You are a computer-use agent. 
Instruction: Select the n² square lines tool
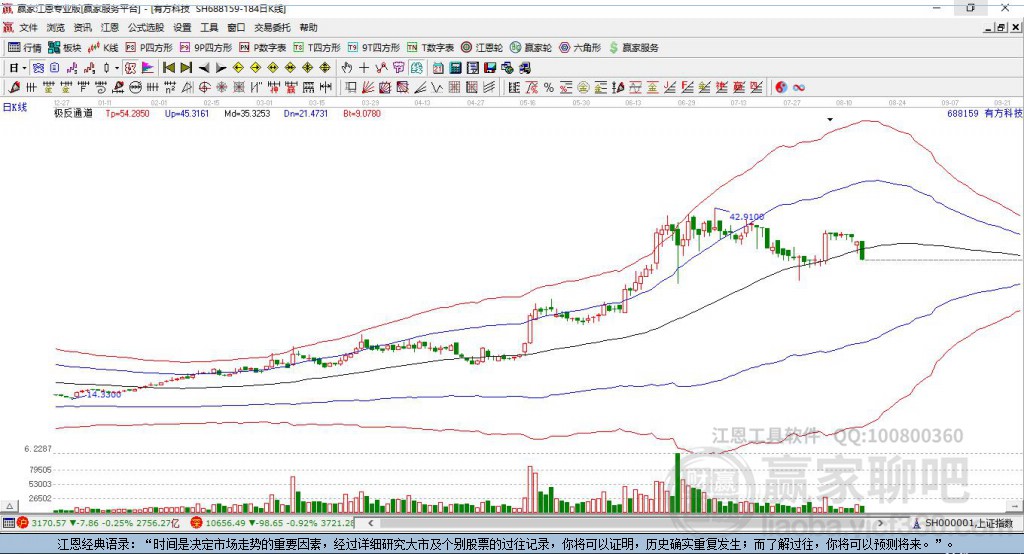[170, 88]
